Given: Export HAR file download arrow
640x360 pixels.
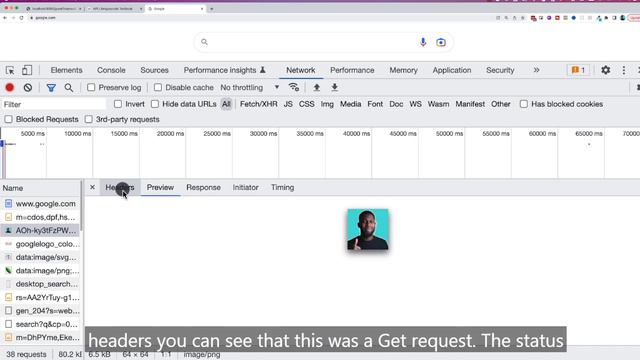Looking at the screenshot, I should pos(334,87).
